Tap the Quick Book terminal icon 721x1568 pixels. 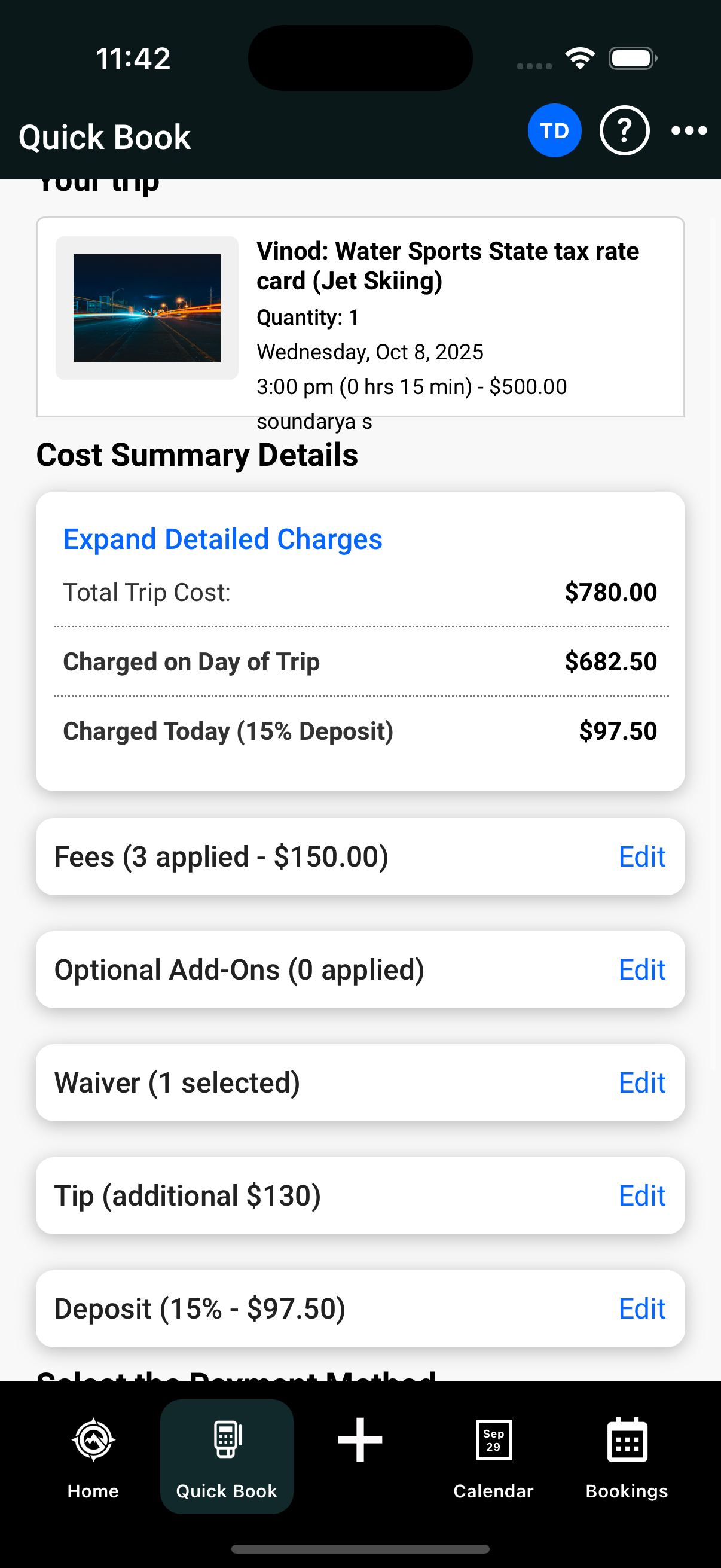tap(227, 1439)
